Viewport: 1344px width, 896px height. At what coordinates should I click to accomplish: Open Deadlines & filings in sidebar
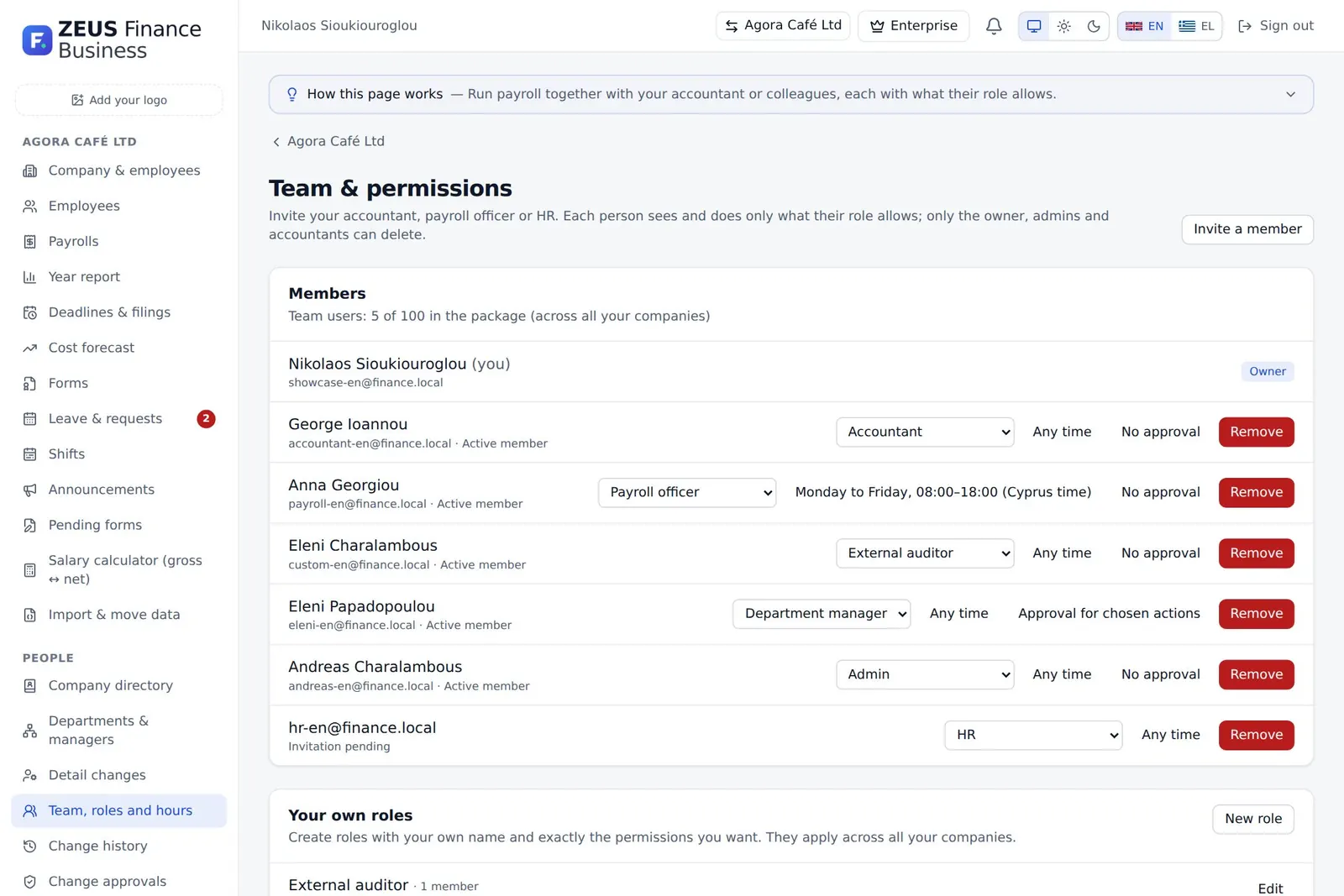pos(118,312)
